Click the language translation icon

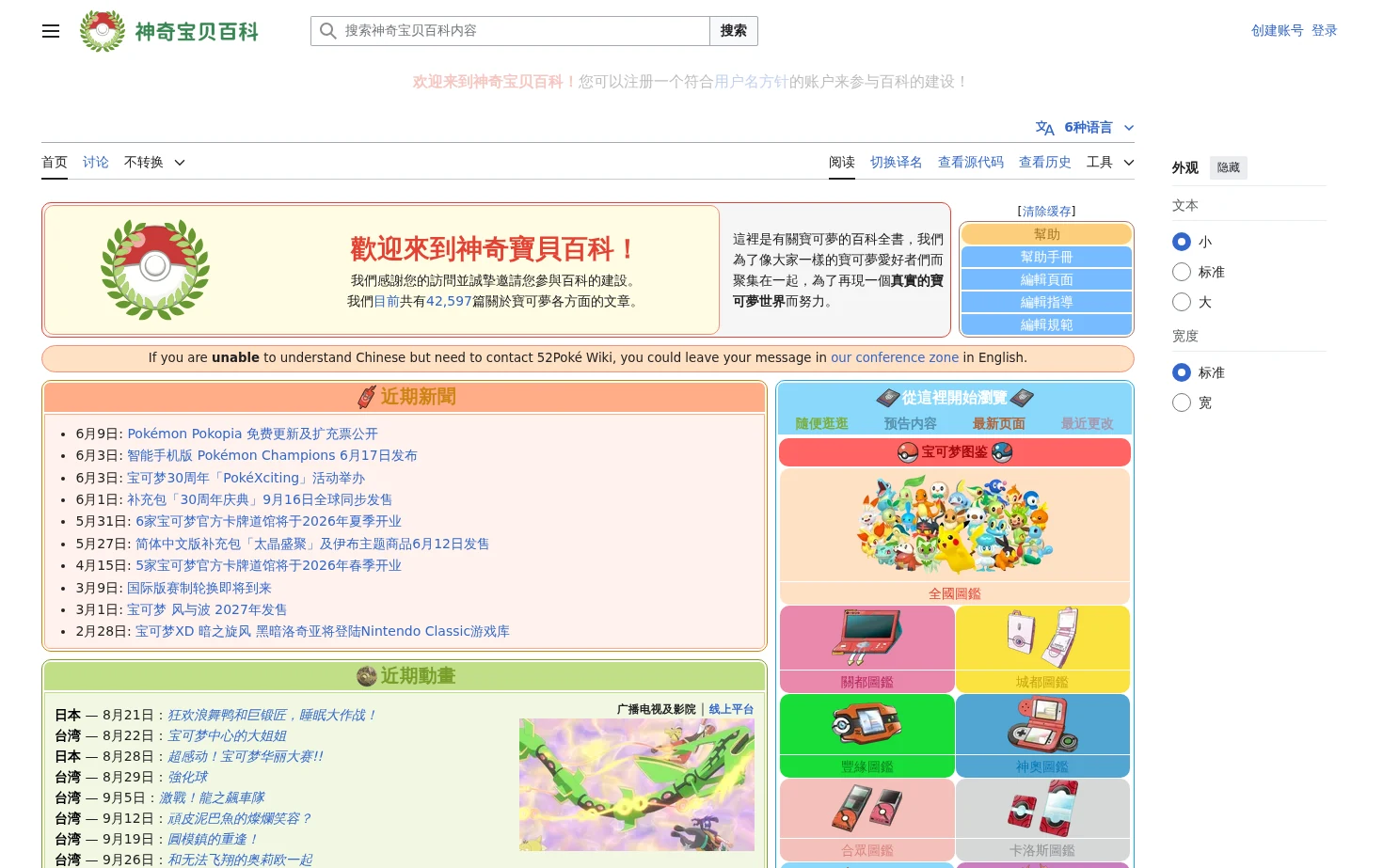tap(1044, 128)
